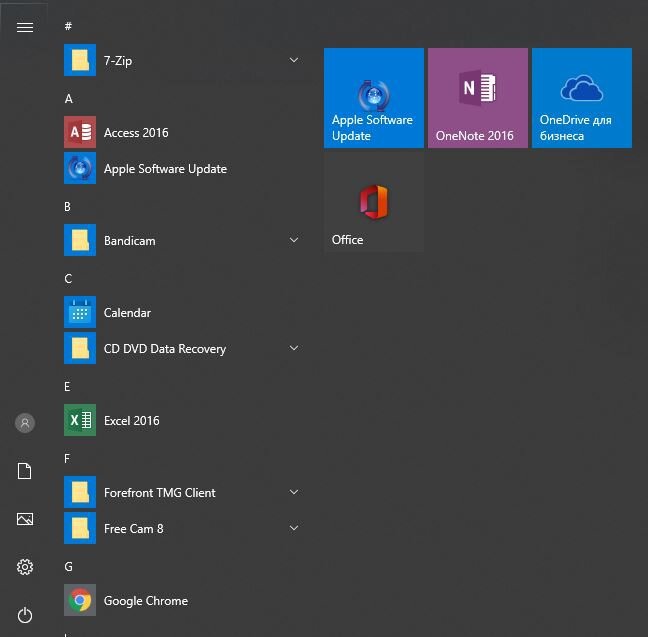Screen dimensions: 648x637
Task: Click the Access 2016 app icon
Action: click(x=80, y=132)
